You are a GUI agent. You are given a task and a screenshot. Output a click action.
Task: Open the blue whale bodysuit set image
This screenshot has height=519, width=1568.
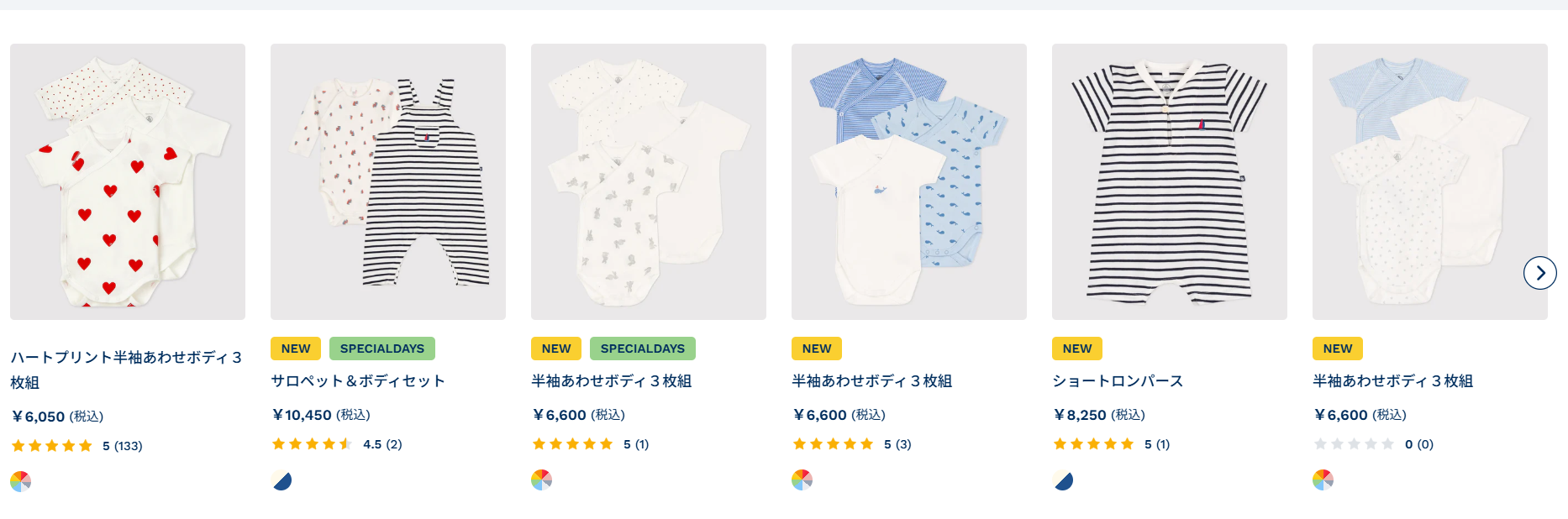(x=909, y=181)
